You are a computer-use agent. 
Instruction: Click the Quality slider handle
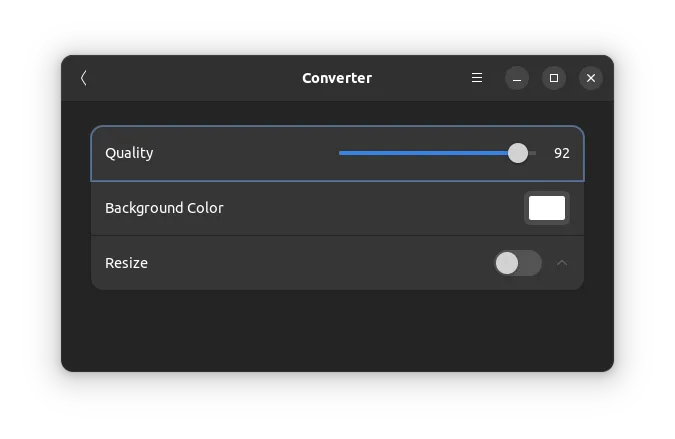point(518,153)
